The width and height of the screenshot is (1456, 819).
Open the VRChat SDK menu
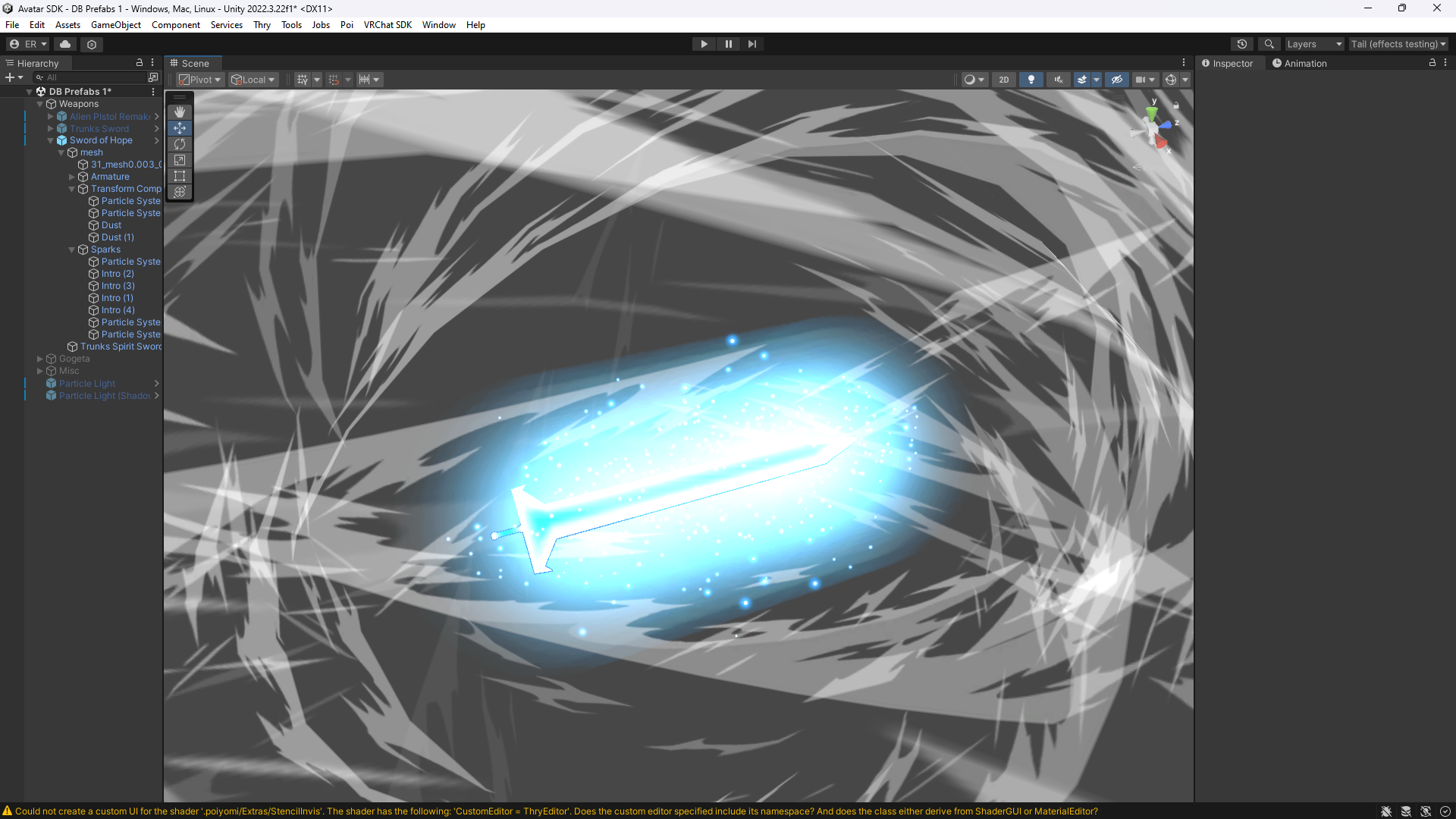click(388, 24)
